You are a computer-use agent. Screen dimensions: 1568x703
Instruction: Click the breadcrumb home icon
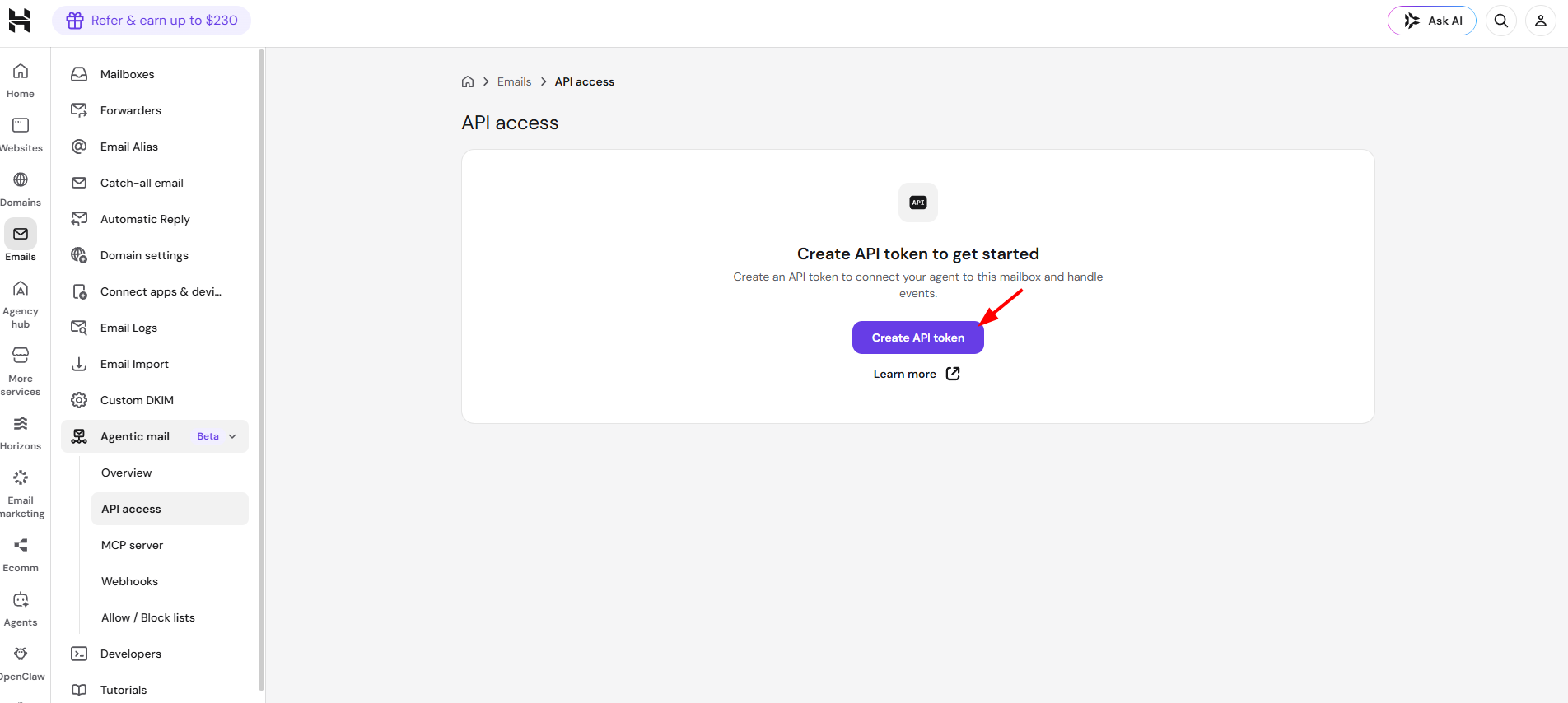468,81
